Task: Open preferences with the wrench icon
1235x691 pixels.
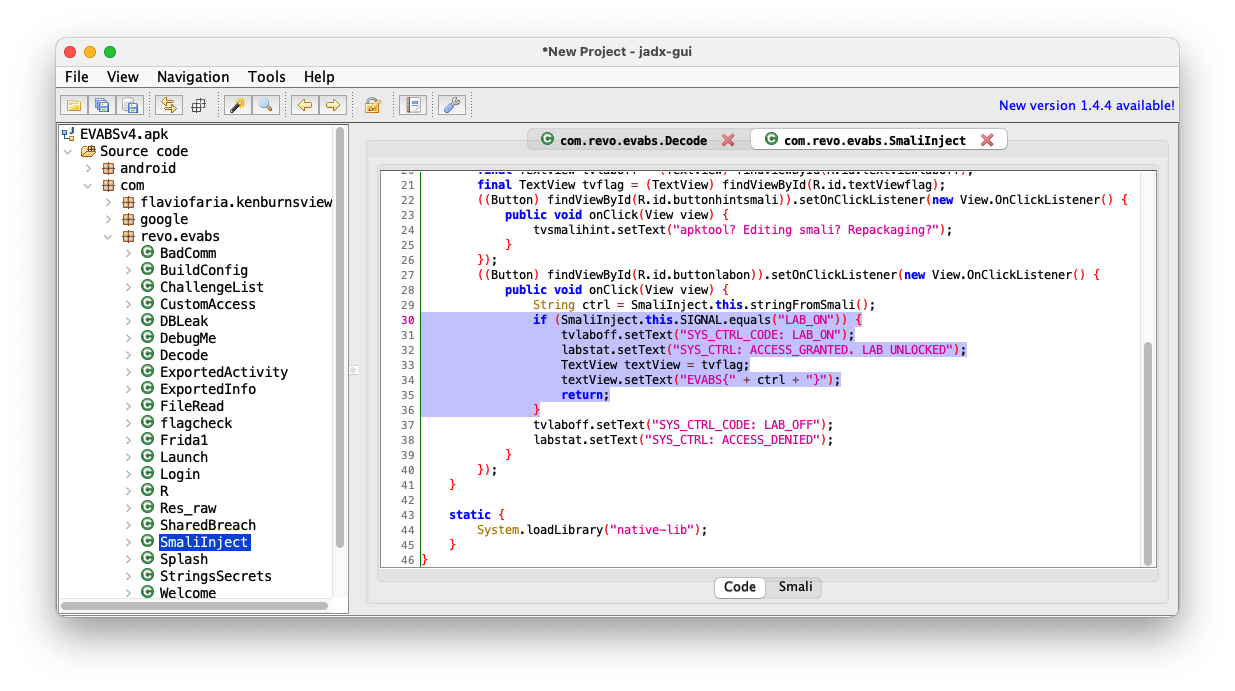Action: click(x=451, y=105)
